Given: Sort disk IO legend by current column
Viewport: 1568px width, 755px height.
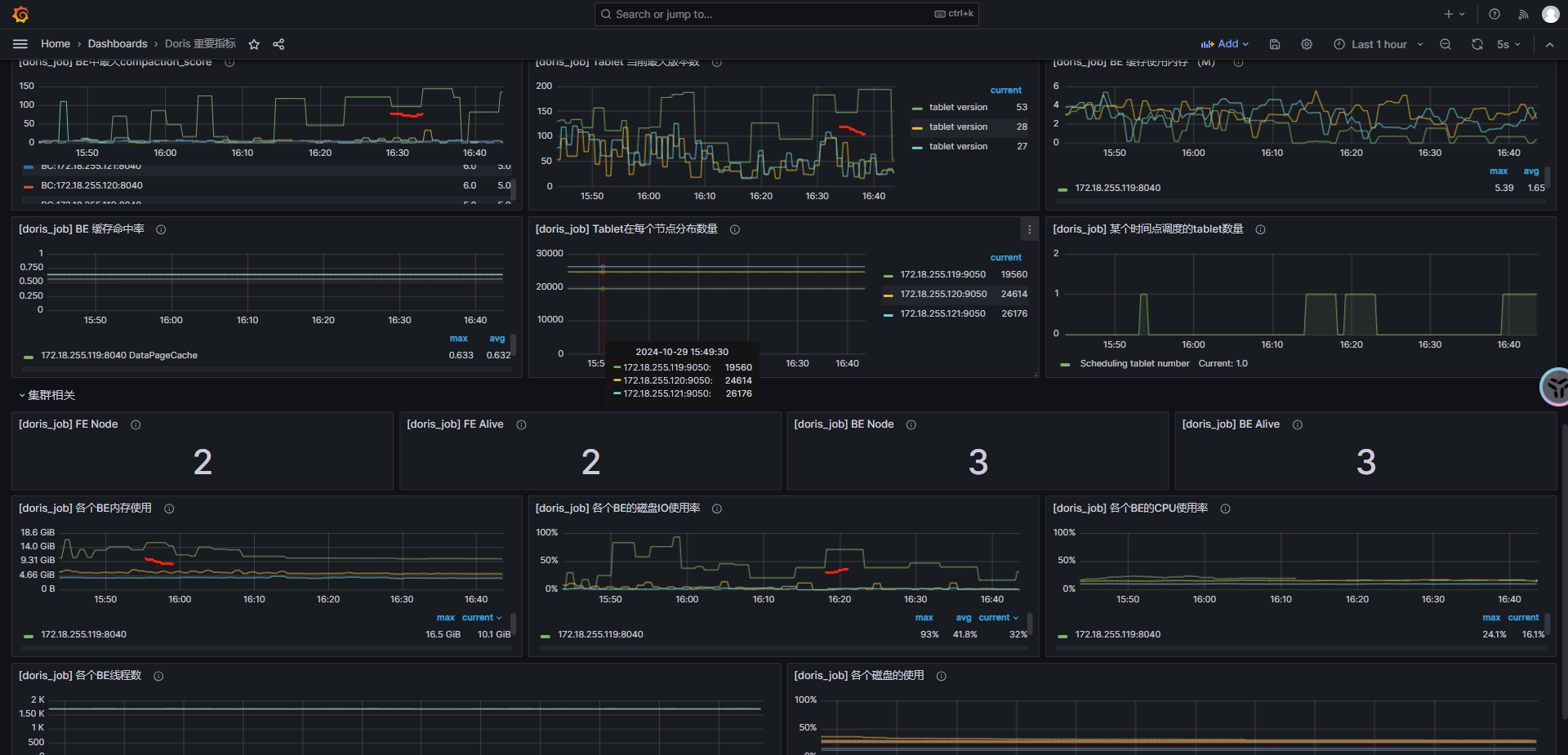Looking at the screenshot, I should point(999,618).
